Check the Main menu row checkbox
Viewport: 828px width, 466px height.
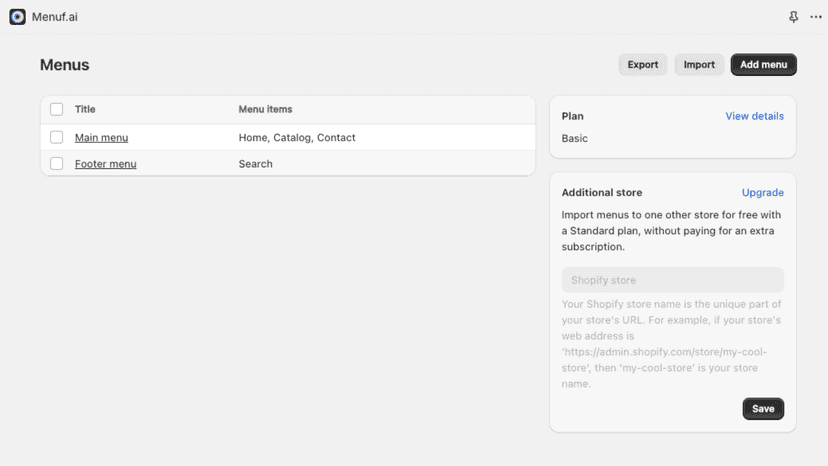coord(57,137)
